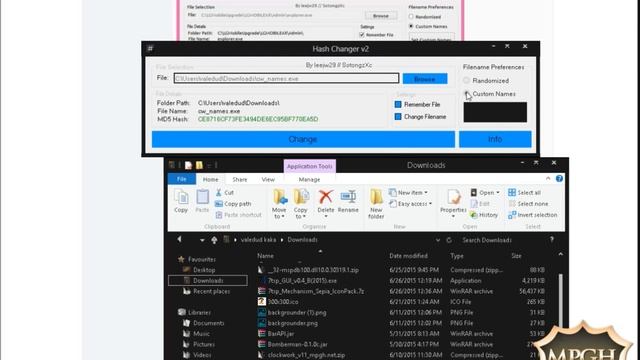Open Recent places in navigation pane
This screenshot has width=640, height=360.
click(207, 291)
